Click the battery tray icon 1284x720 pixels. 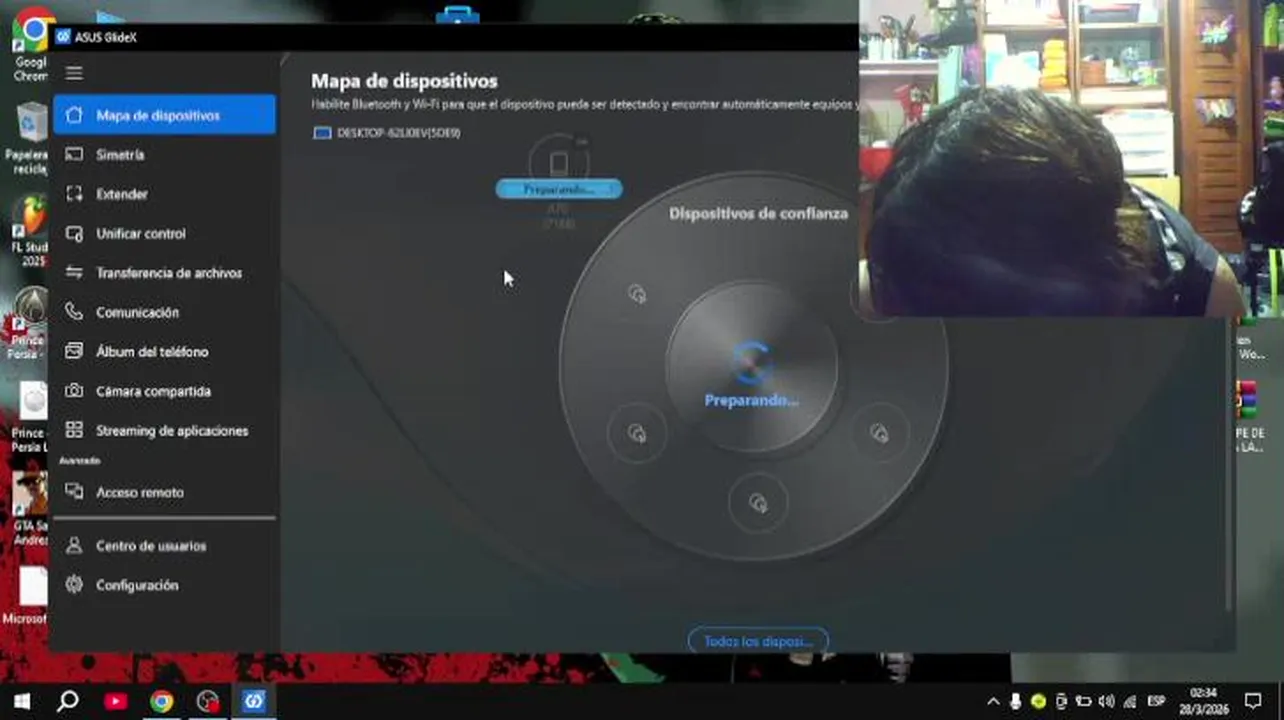[x=1084, y=702]
